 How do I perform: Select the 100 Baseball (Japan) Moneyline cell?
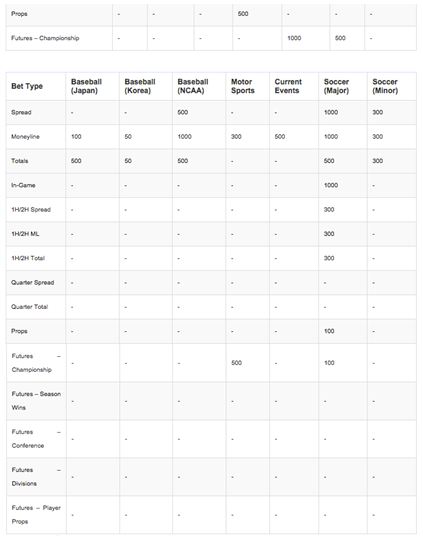click(76, 137)
